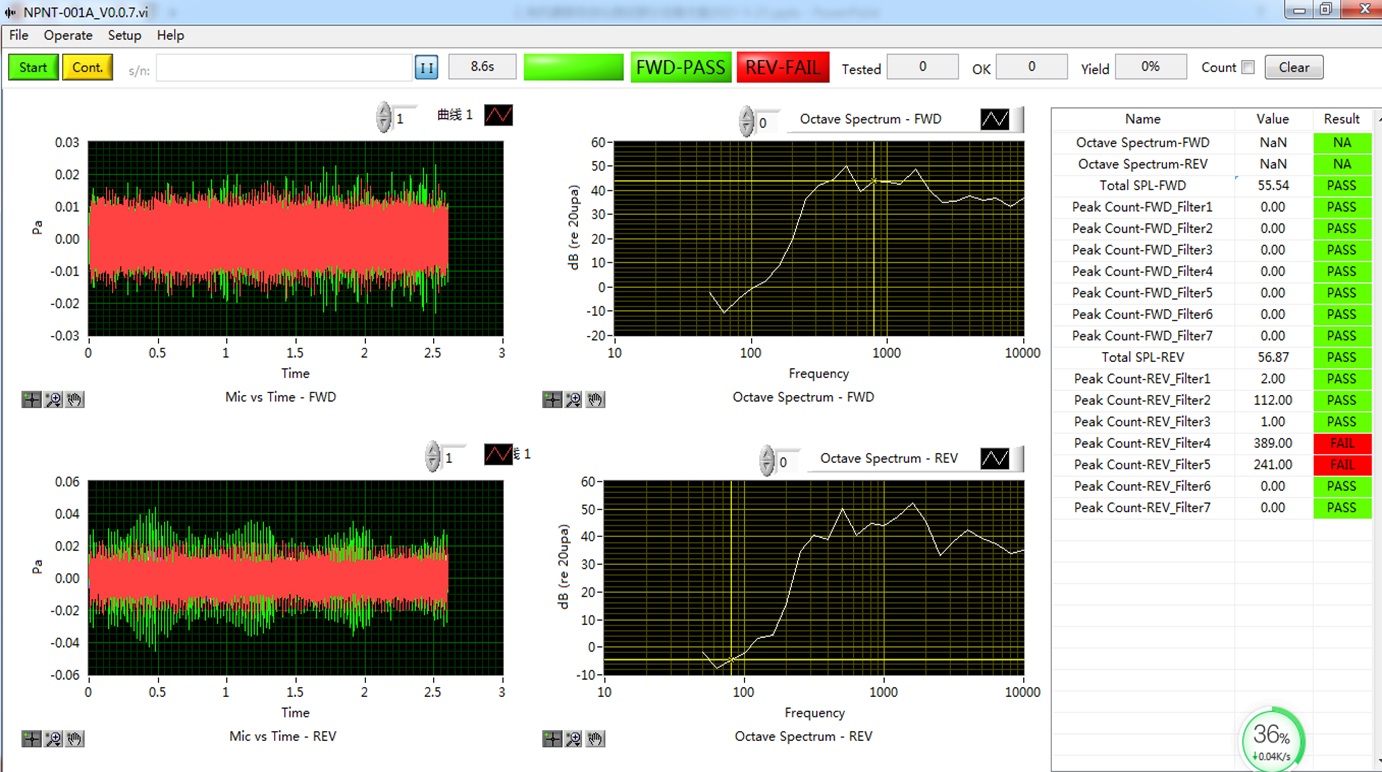The image size is (1382, 772).
Task: Click the index stepper above Mic vs Time - FWD
Action: 384,118
